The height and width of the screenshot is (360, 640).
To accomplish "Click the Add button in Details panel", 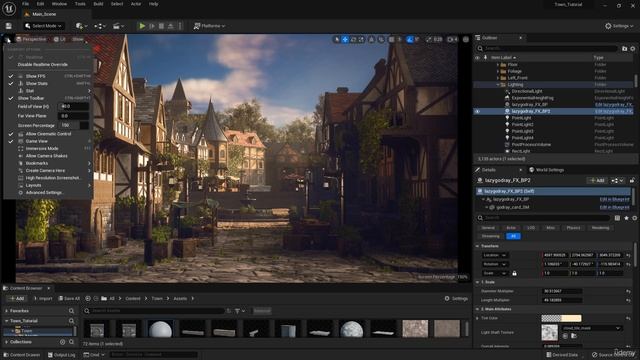I will [597, 180].
